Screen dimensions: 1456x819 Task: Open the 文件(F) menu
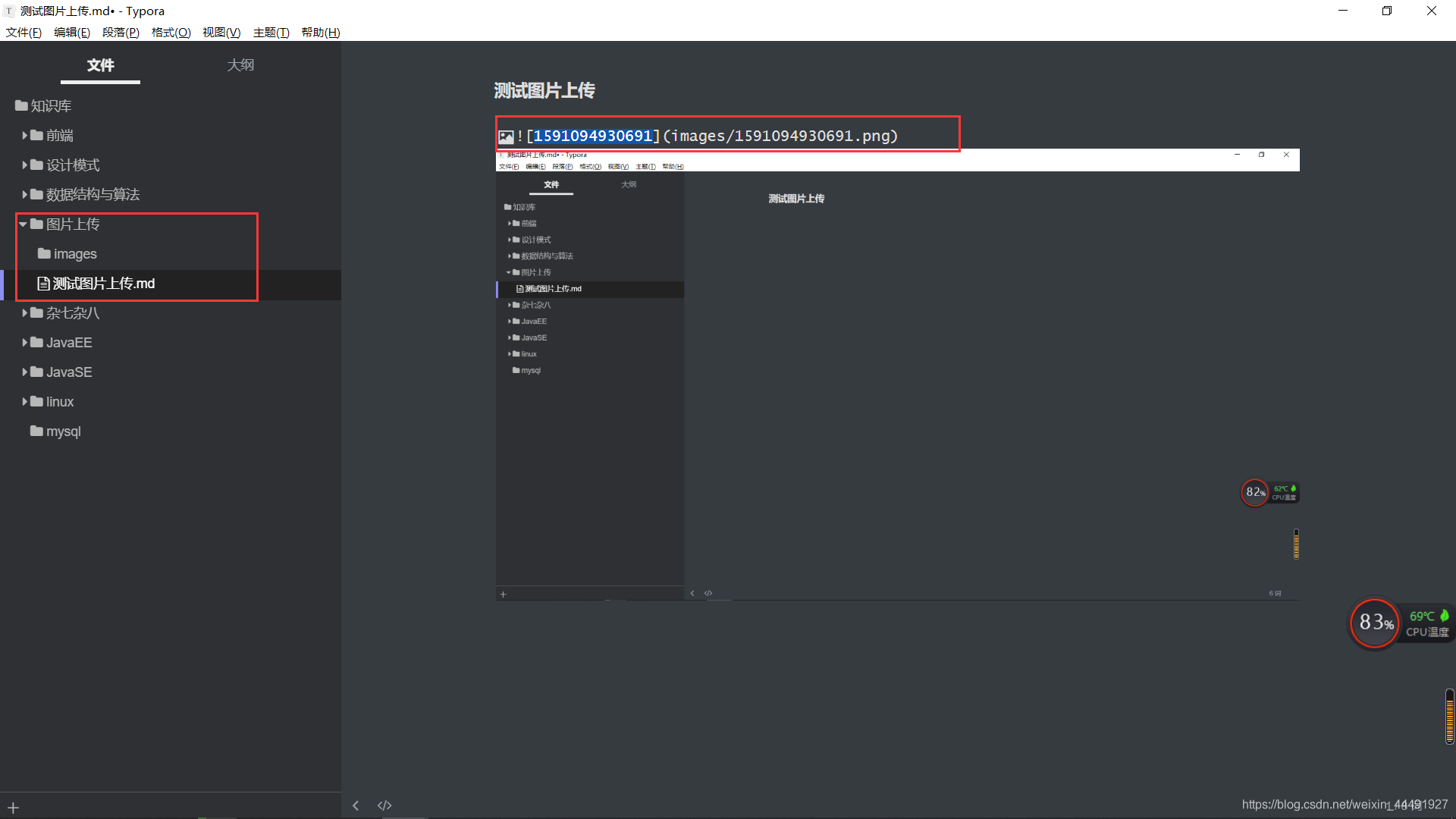24,33
